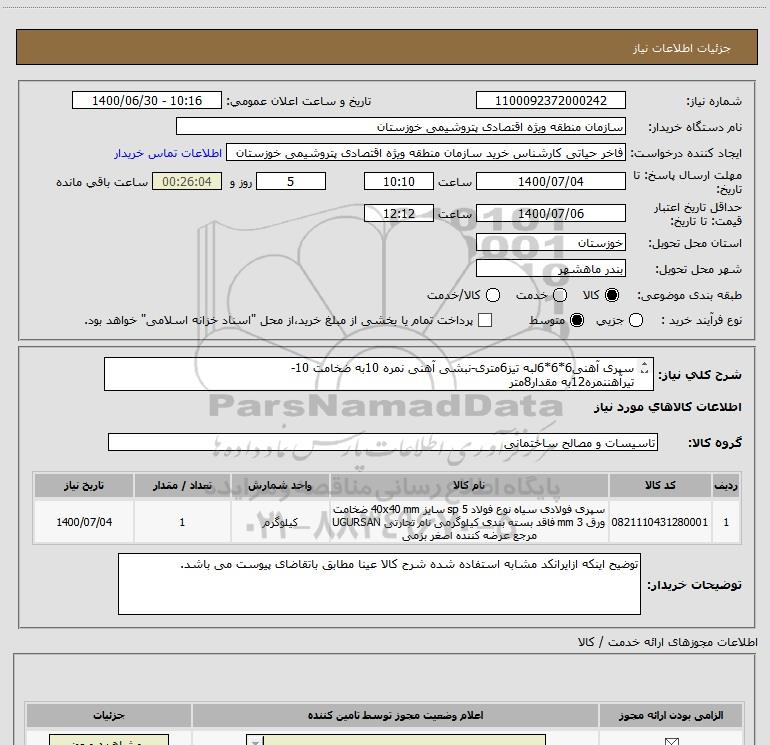Select the جزیی purchase type radio
Viewport: 770px width, 745px height.
pos(636,320)
